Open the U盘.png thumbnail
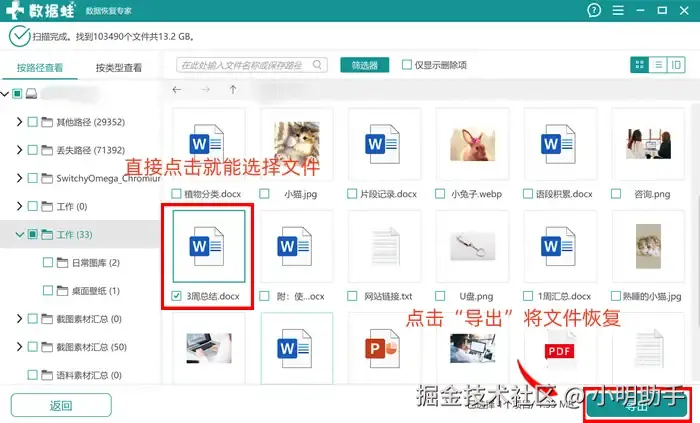700x423 pixels. (x=473, y=246)
